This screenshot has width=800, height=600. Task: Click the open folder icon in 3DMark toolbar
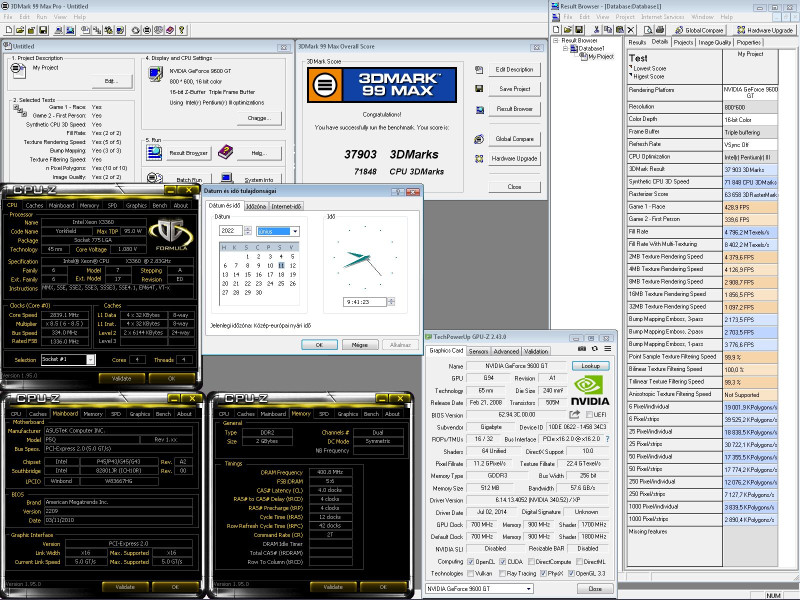point(20,31)
